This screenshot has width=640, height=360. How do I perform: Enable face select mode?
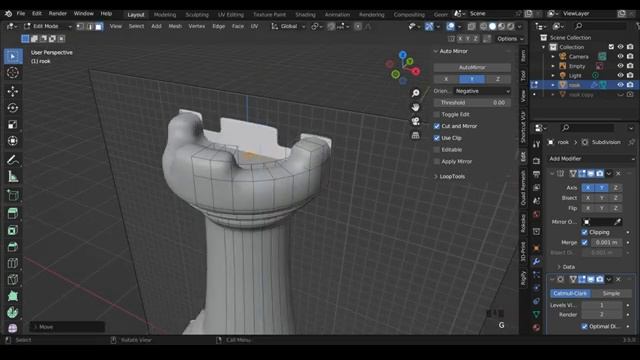coord(99,27)
